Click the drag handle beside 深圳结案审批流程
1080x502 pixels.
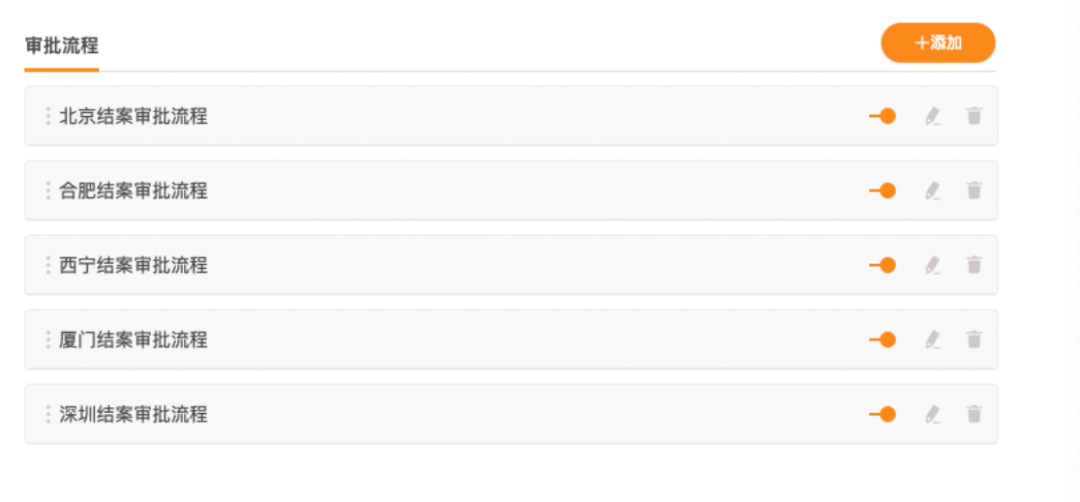pos(48,415)
